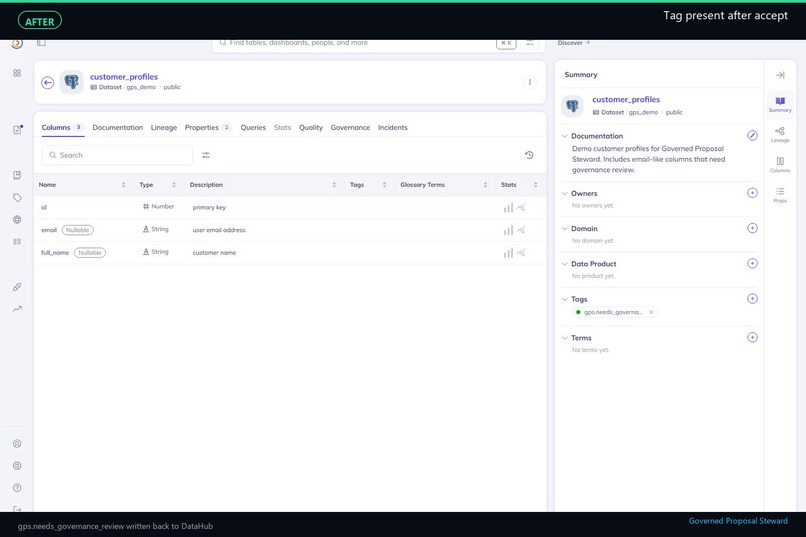Open the schema version history icon
The height and width of the screenshot is (537, 806).
point(529,155)
